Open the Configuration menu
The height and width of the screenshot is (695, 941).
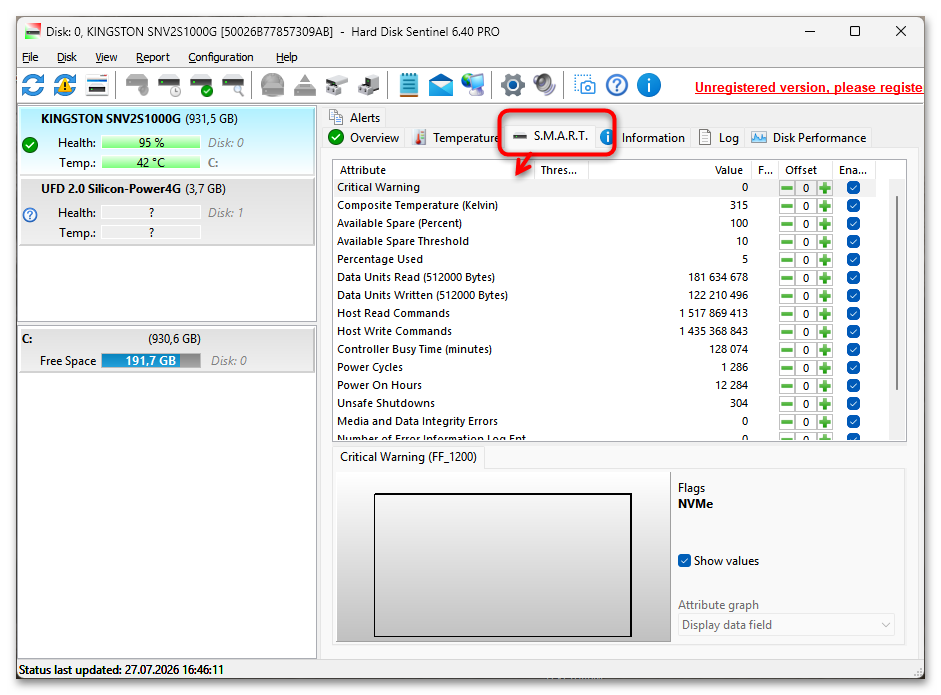(x=220, y=57)
